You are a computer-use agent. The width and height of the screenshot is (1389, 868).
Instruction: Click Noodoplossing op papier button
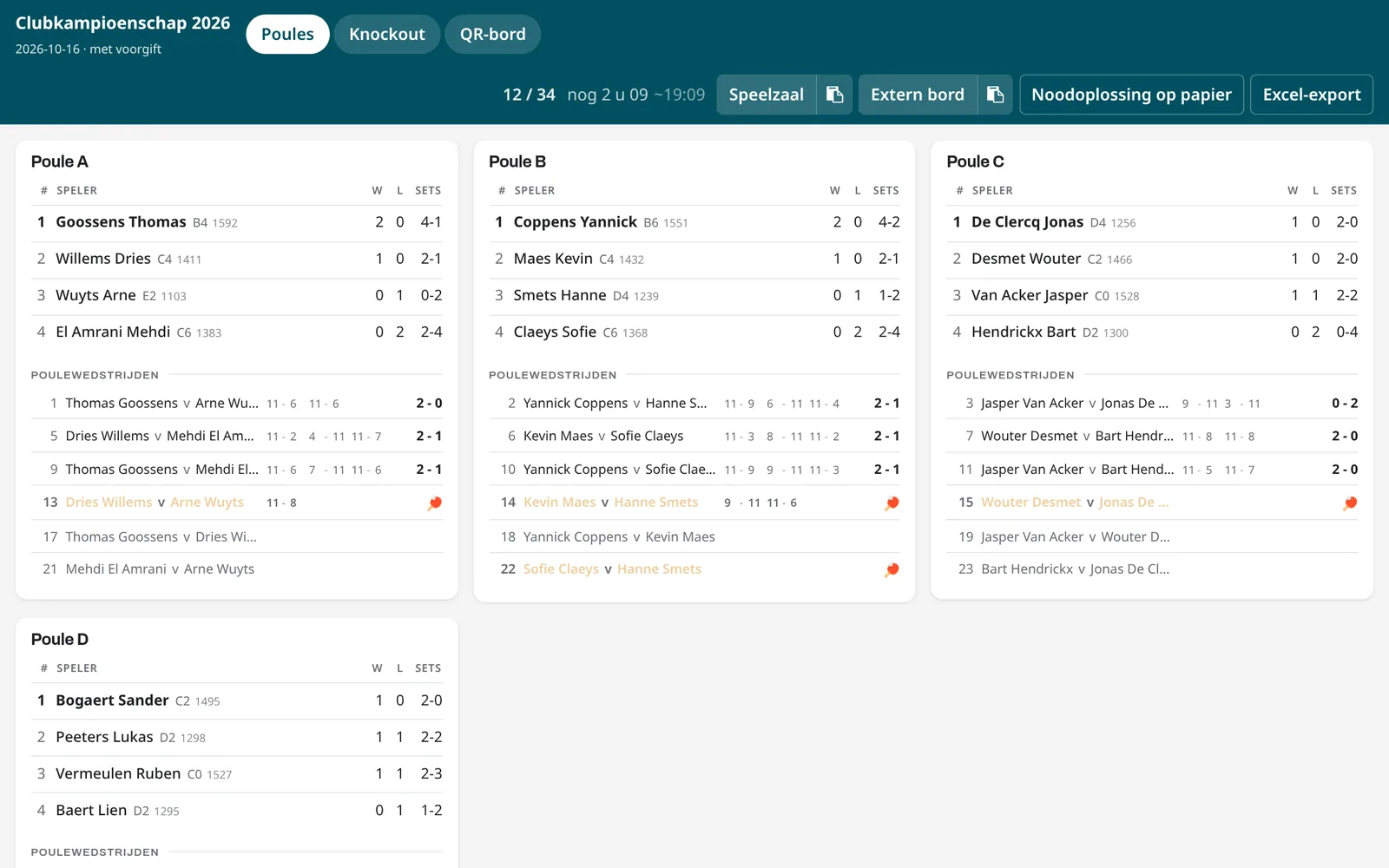pos(1131,95)
